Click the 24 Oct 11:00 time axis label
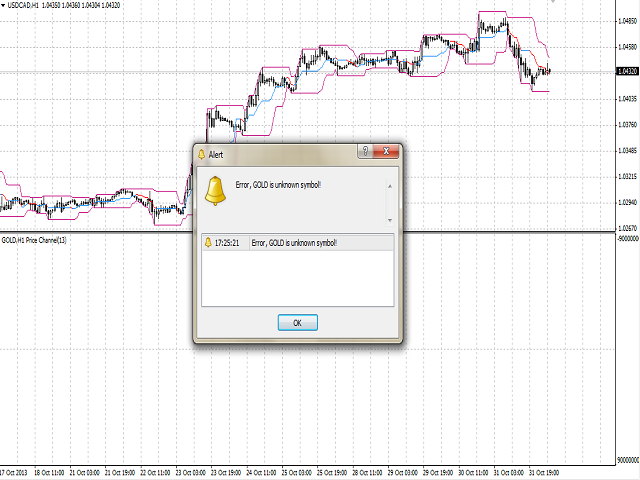The height and width of the screenshot is (480, 640). tap(261, 473)
